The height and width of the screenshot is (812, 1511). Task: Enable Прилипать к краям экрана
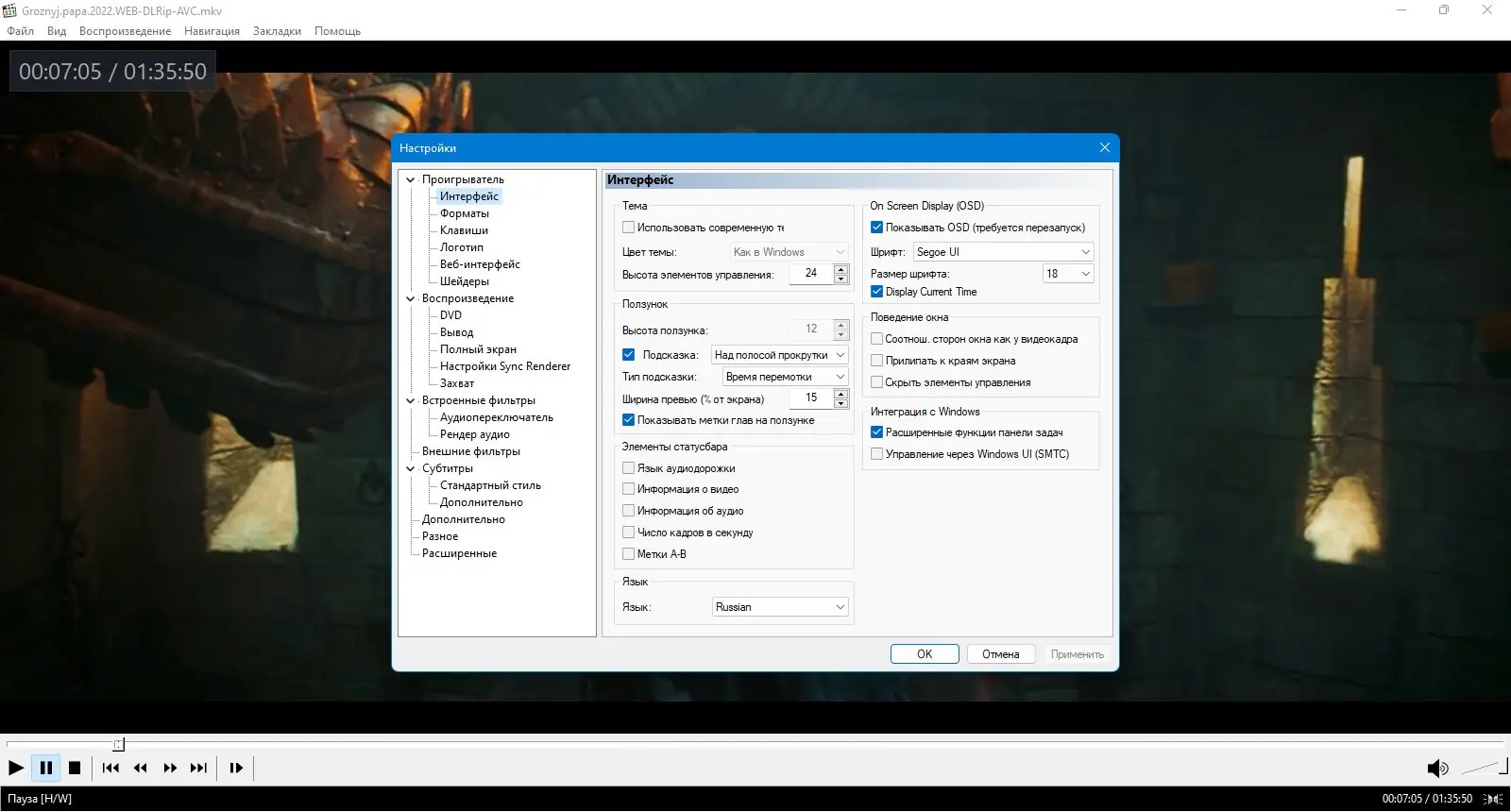(x=876, y=361)
